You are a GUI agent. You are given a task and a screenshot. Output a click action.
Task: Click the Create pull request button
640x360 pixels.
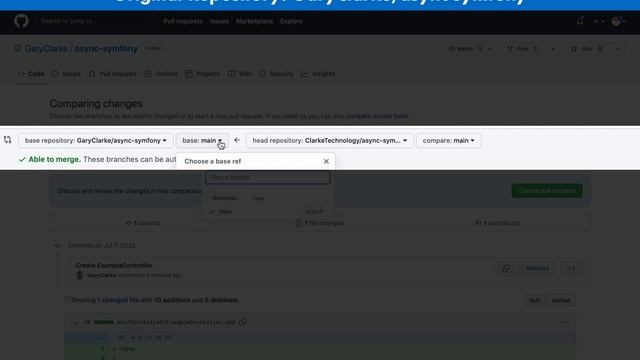(547, 191)
